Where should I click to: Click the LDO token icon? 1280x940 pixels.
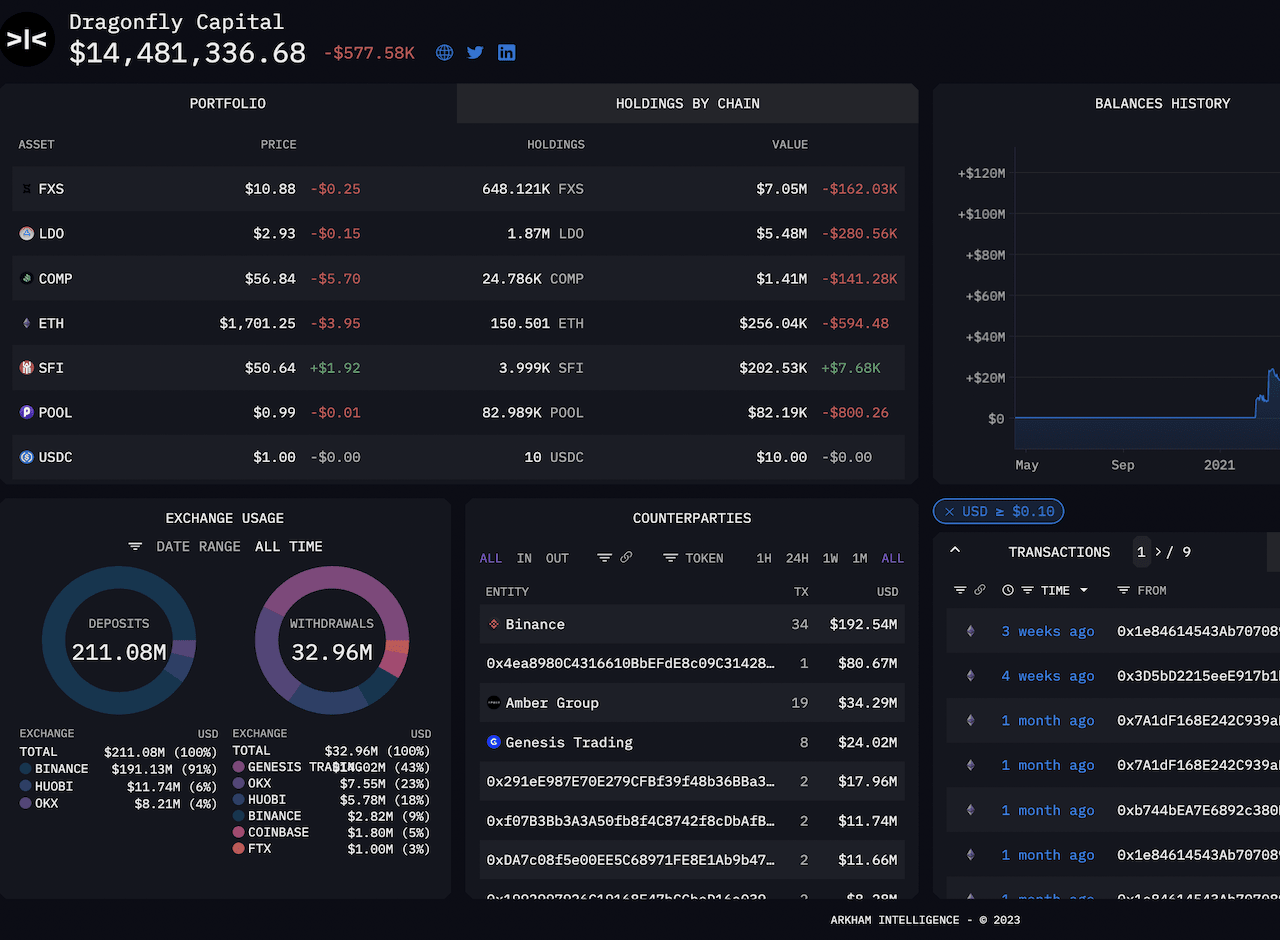coord(27,233)
